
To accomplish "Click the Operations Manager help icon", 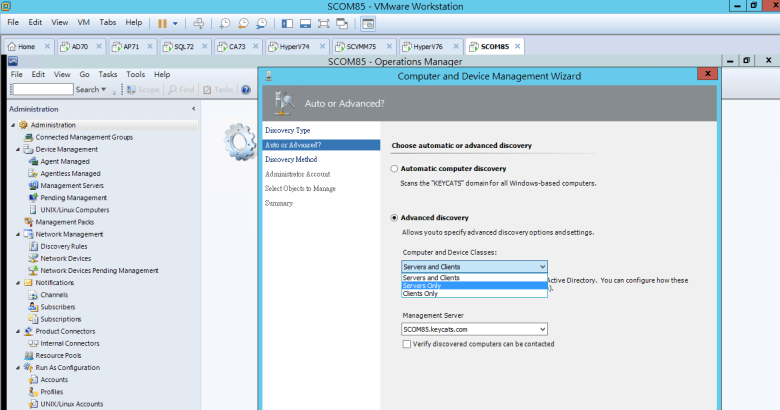I will click(246, 89).
